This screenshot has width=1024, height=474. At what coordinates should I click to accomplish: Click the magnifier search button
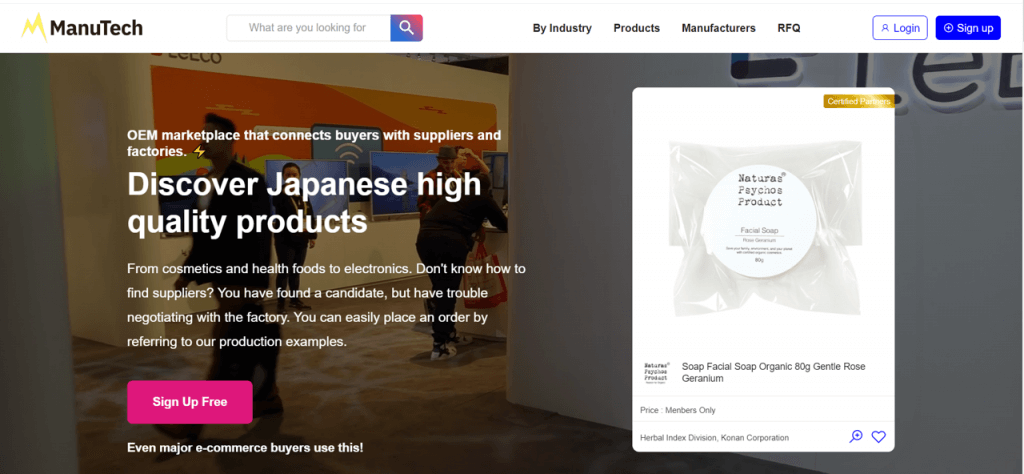pos(406,28)
